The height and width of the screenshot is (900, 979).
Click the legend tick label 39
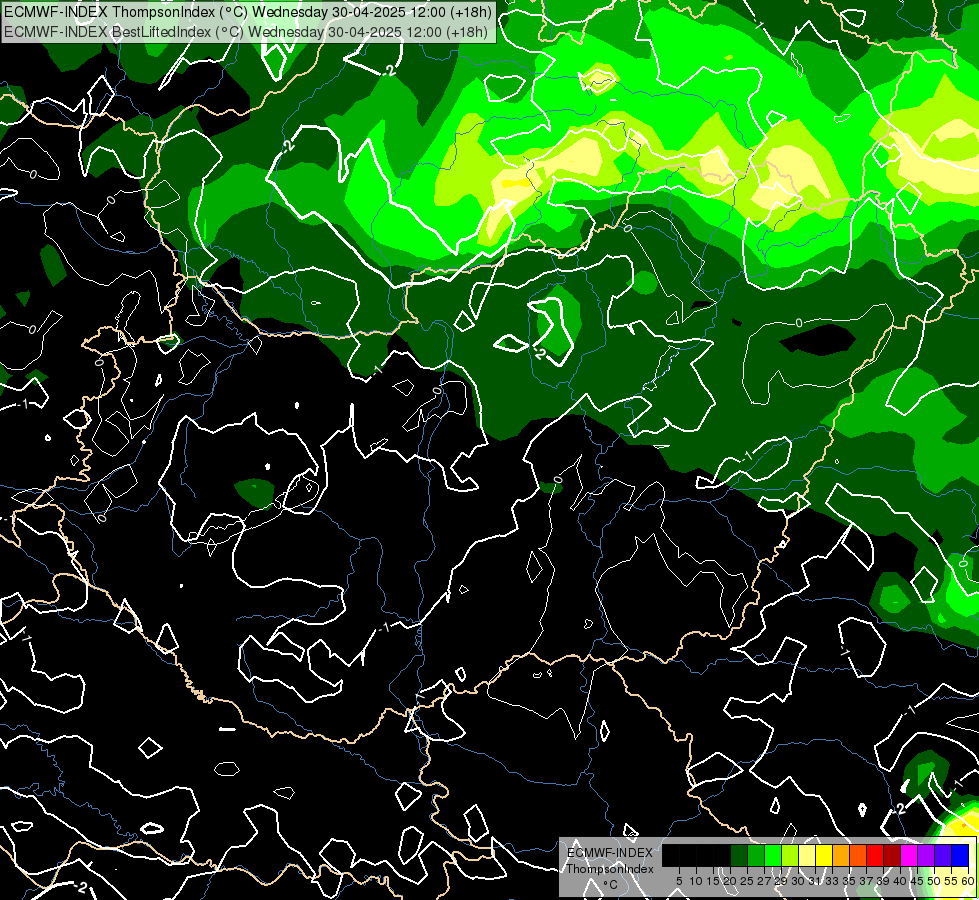[883, 881]
